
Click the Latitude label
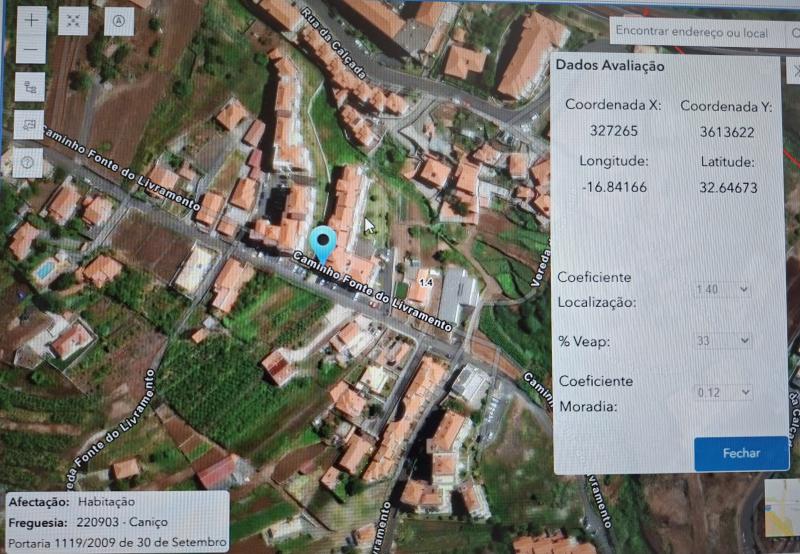point(727,162)
